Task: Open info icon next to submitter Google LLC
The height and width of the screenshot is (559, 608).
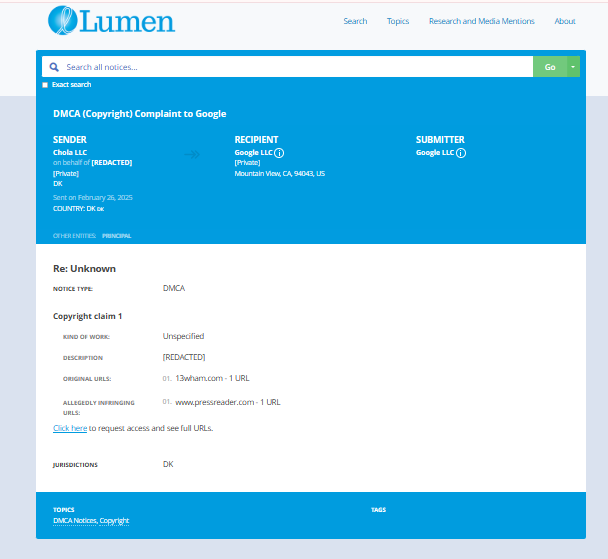Action: (x=461, y=153)
